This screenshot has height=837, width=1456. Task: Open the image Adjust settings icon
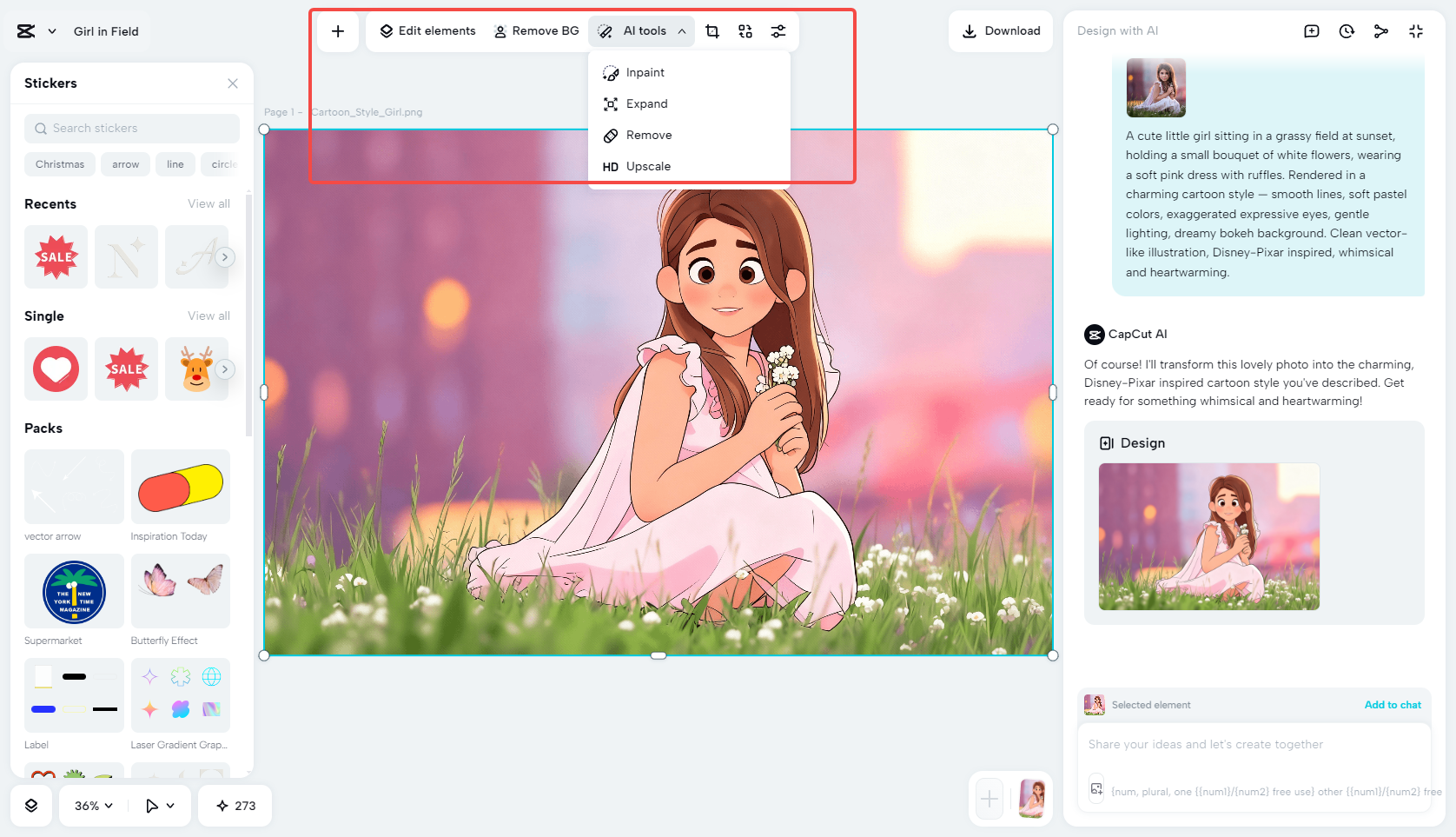click(x=778, y=30)
